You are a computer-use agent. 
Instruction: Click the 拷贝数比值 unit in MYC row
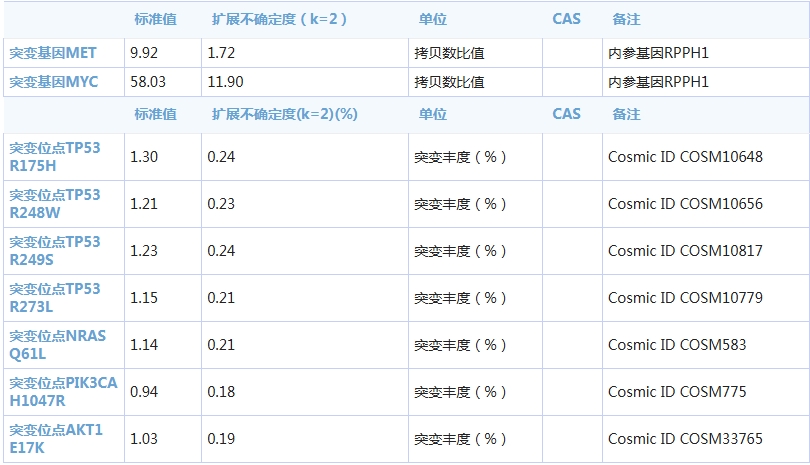tap(449, 82)
